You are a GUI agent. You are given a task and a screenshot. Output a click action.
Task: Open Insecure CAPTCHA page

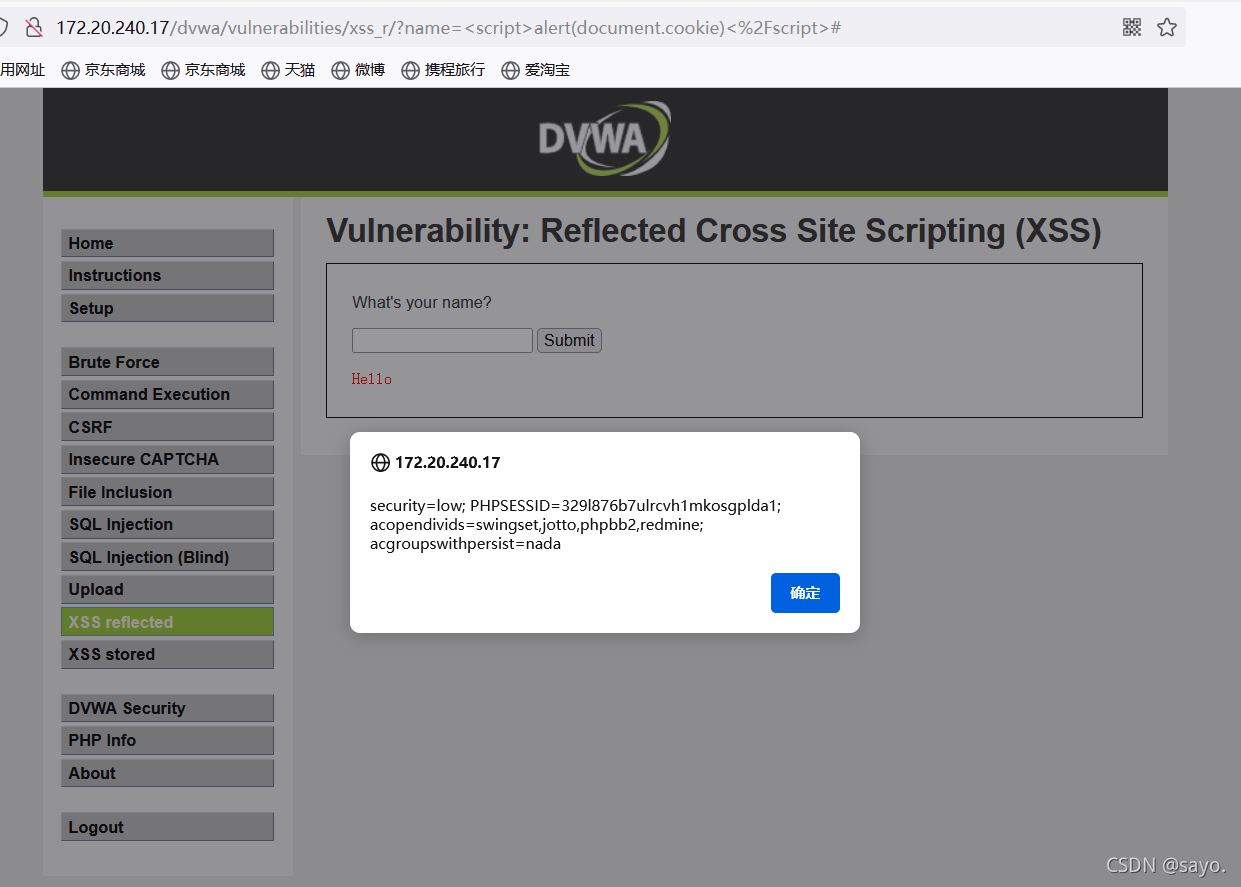[167, 459]
